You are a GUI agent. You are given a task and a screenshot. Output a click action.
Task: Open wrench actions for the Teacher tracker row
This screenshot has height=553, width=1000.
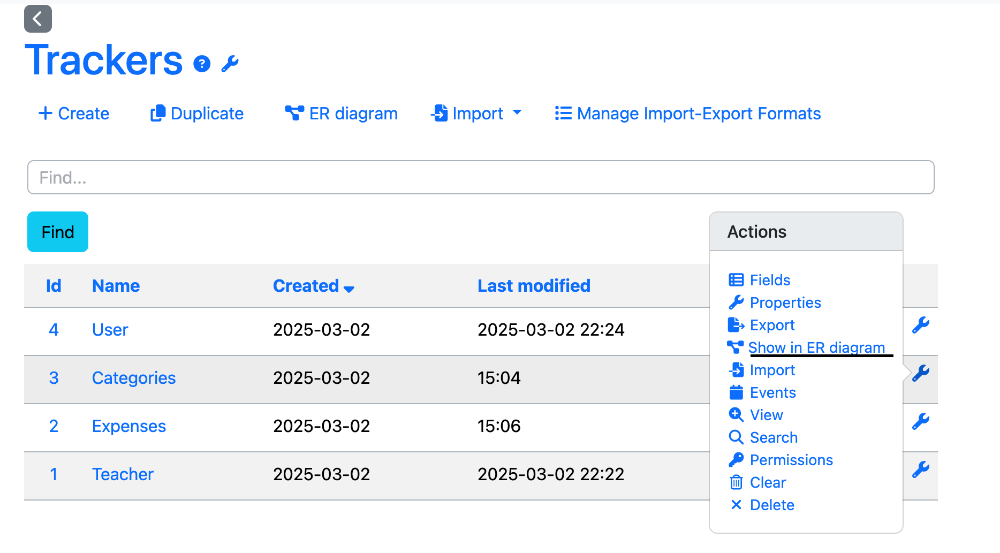click(x=920, y=470)
